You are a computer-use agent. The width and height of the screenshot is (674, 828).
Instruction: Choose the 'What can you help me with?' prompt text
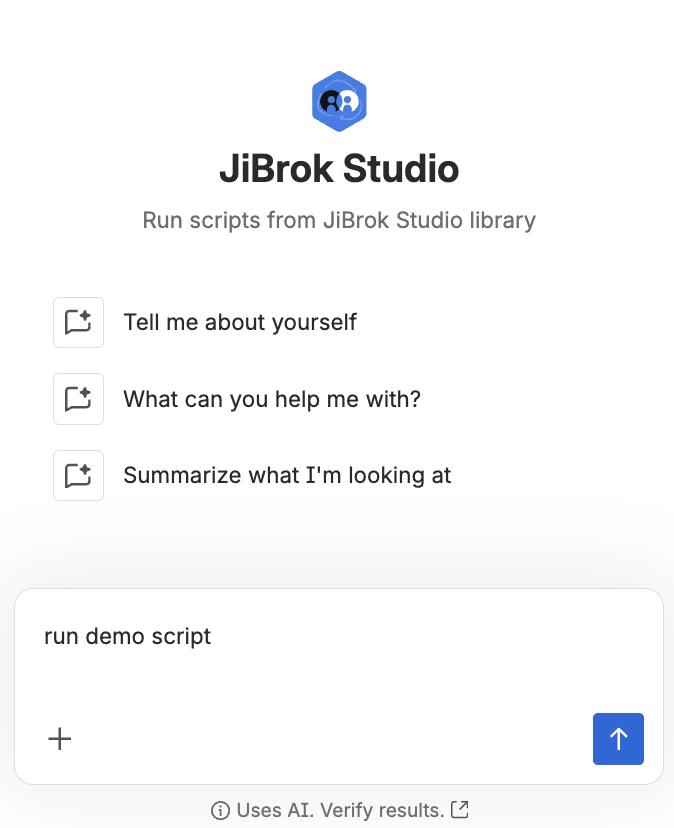272,399
